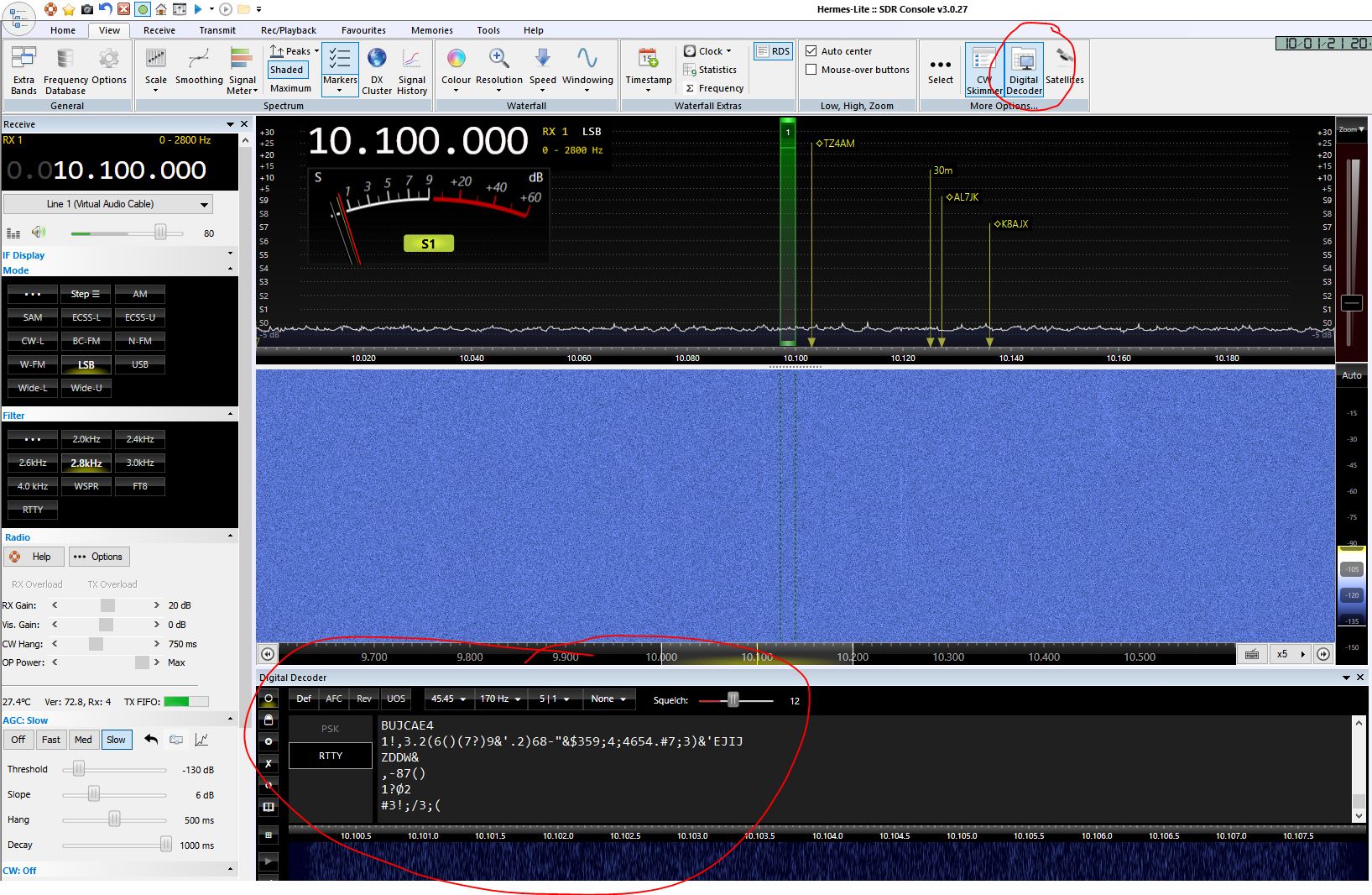This screenshot has height=895, width=1372.
Task: Click the Satellites icon
Action: coord(1064,67)
